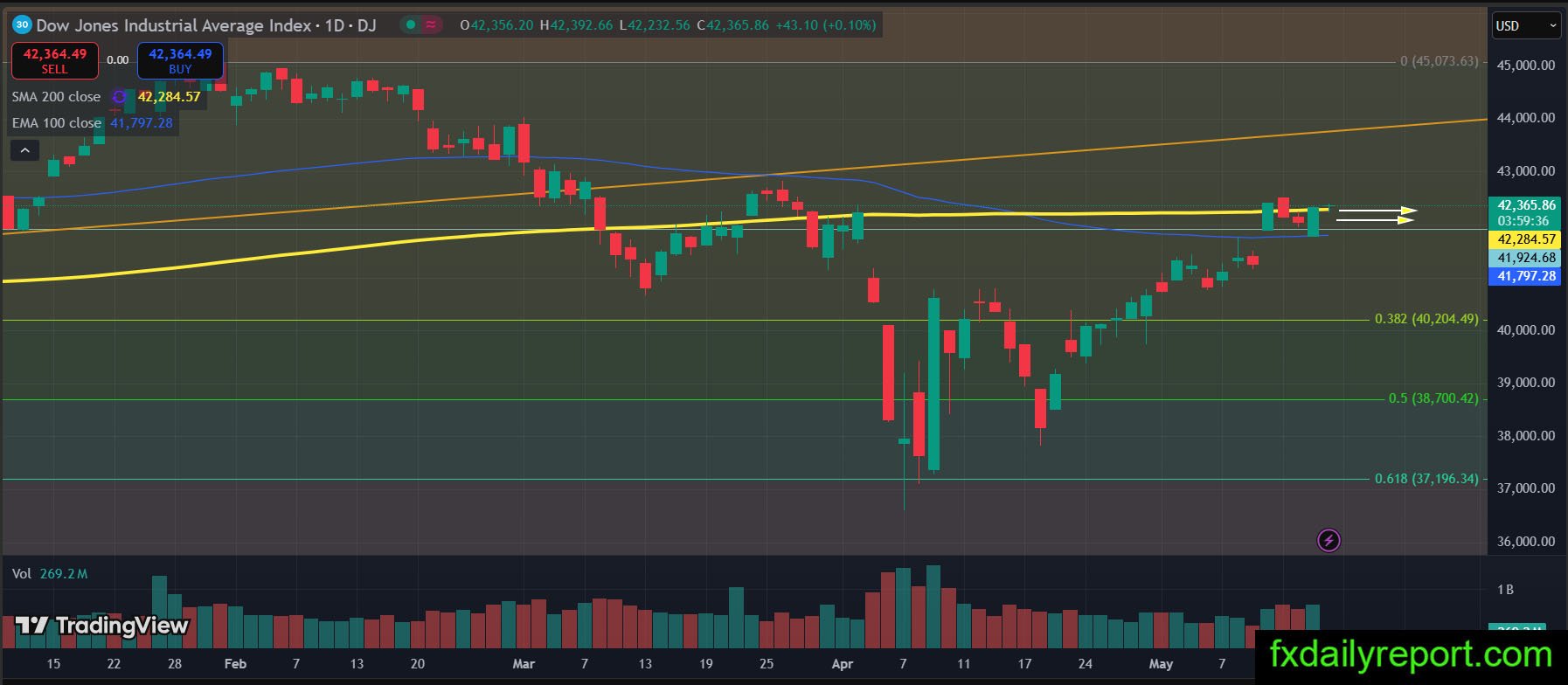Click the purple SMA 200 loading icon
1568x685 pixels.
[x=120, y=97]
